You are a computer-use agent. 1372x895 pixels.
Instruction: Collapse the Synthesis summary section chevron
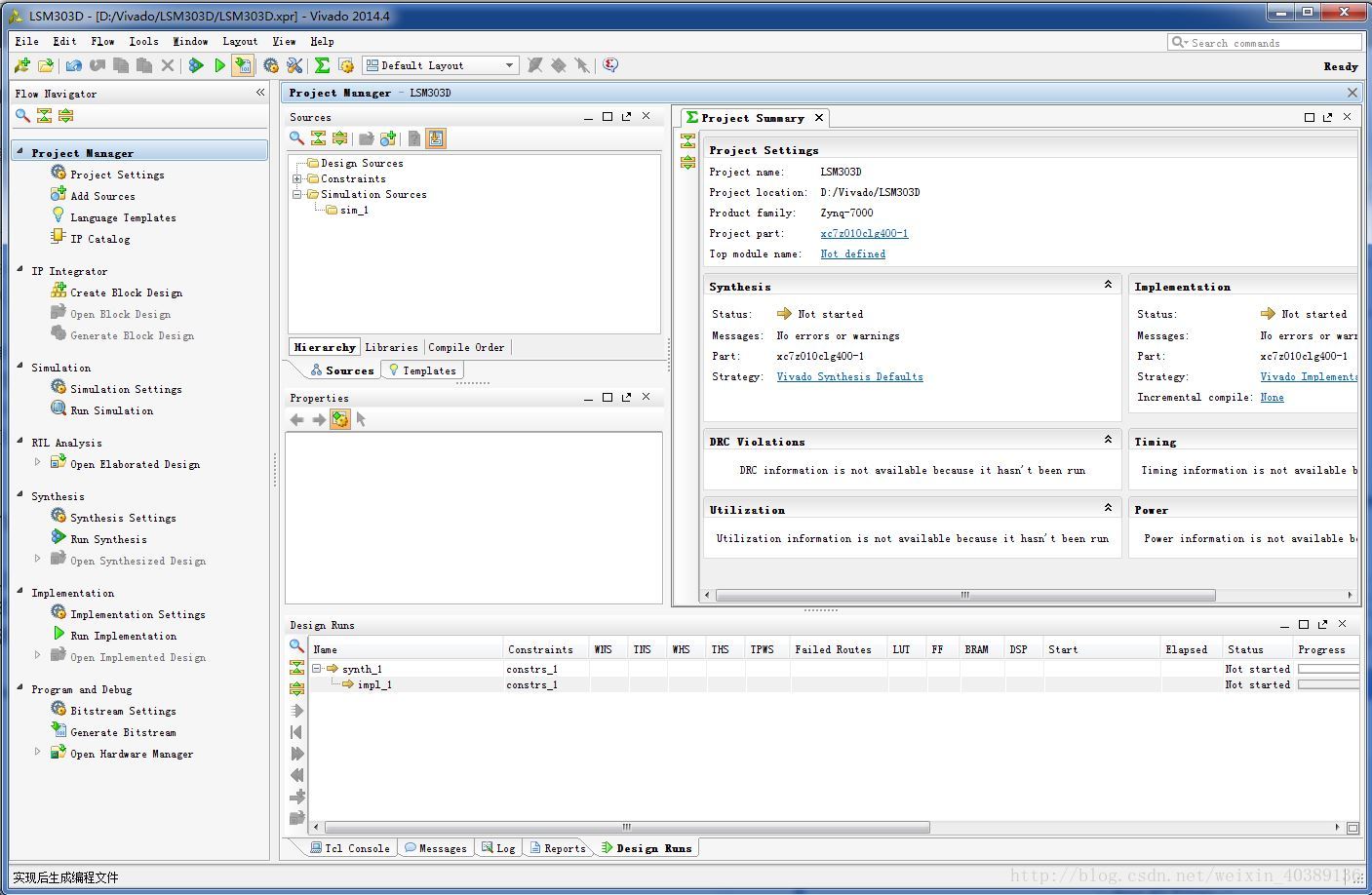(1108, 285)
